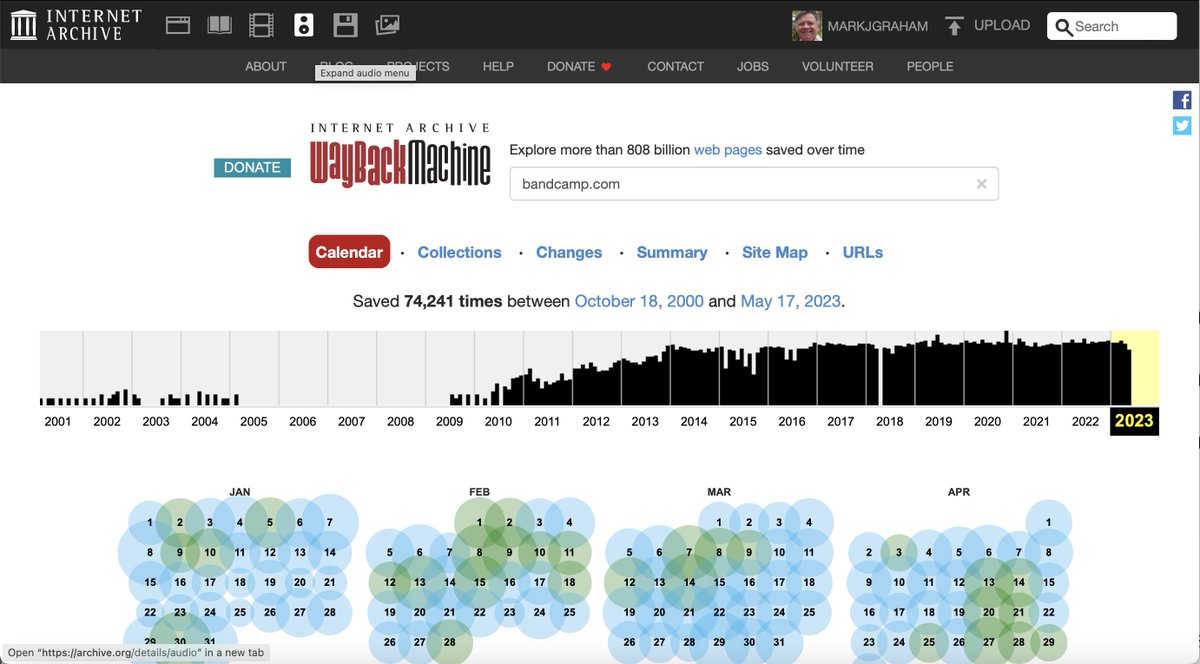Open April 20 capture bubble
Image resolution: width=1200 pixels, height=664 pixels.
point(989,612)
